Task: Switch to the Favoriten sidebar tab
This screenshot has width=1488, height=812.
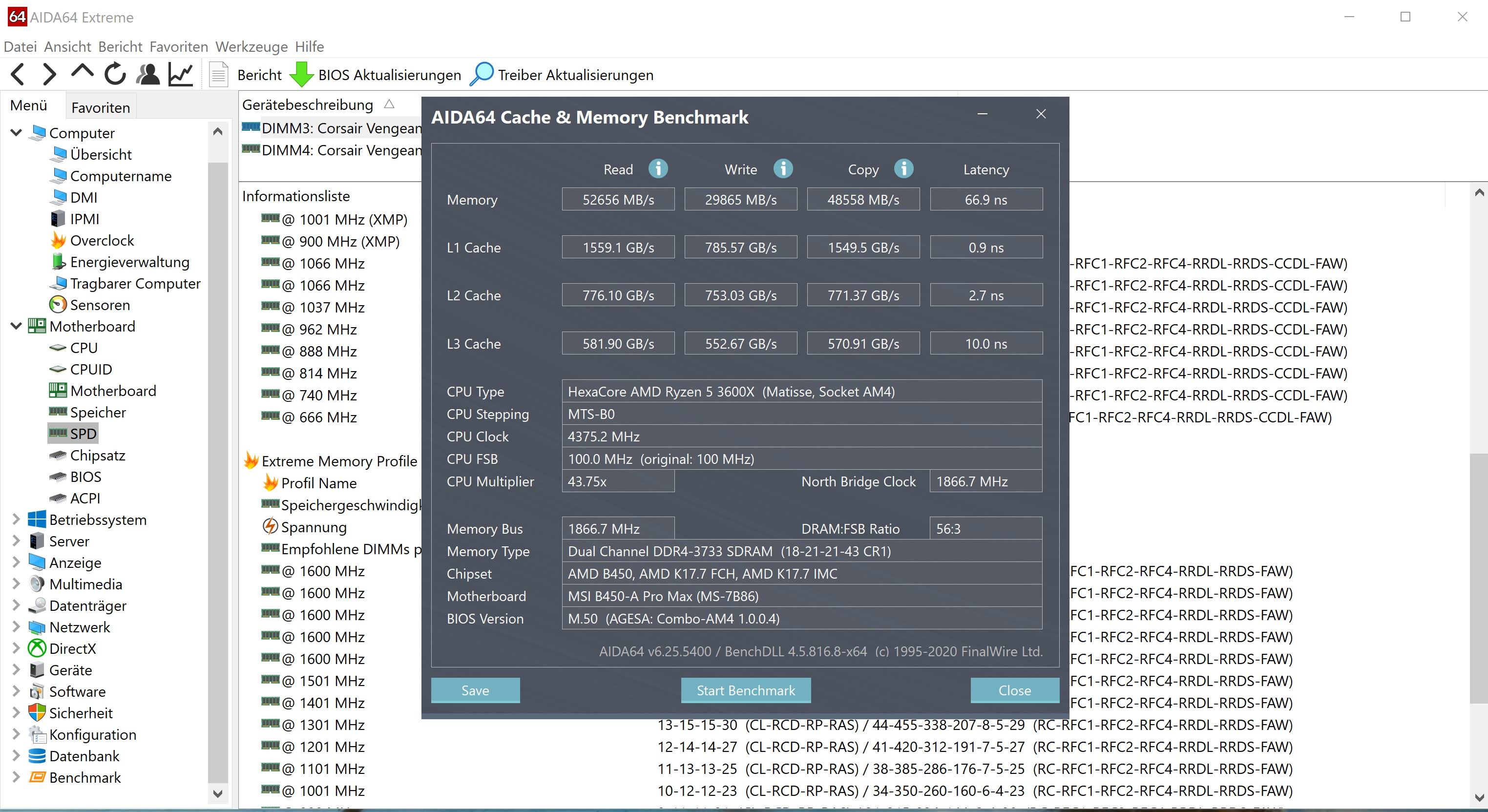Action: point(101,107)
